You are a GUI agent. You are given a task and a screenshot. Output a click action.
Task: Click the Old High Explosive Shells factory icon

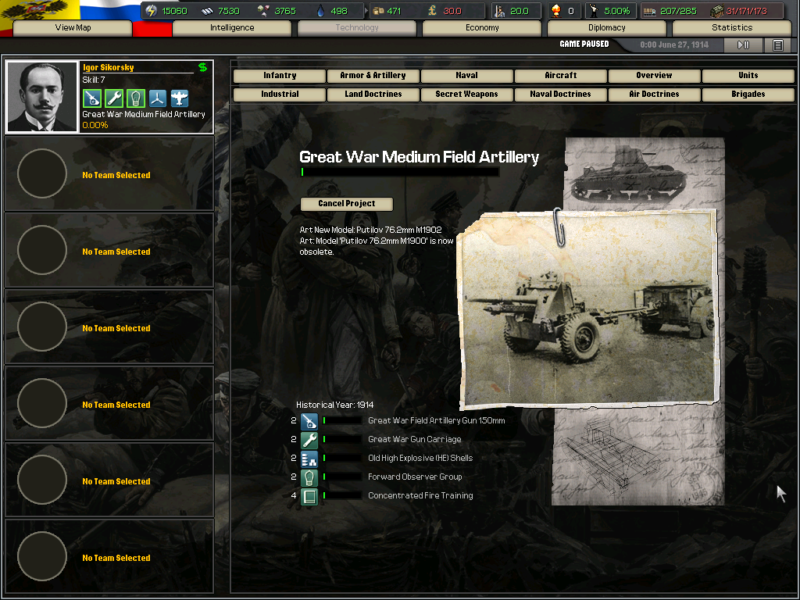(309, 459)
